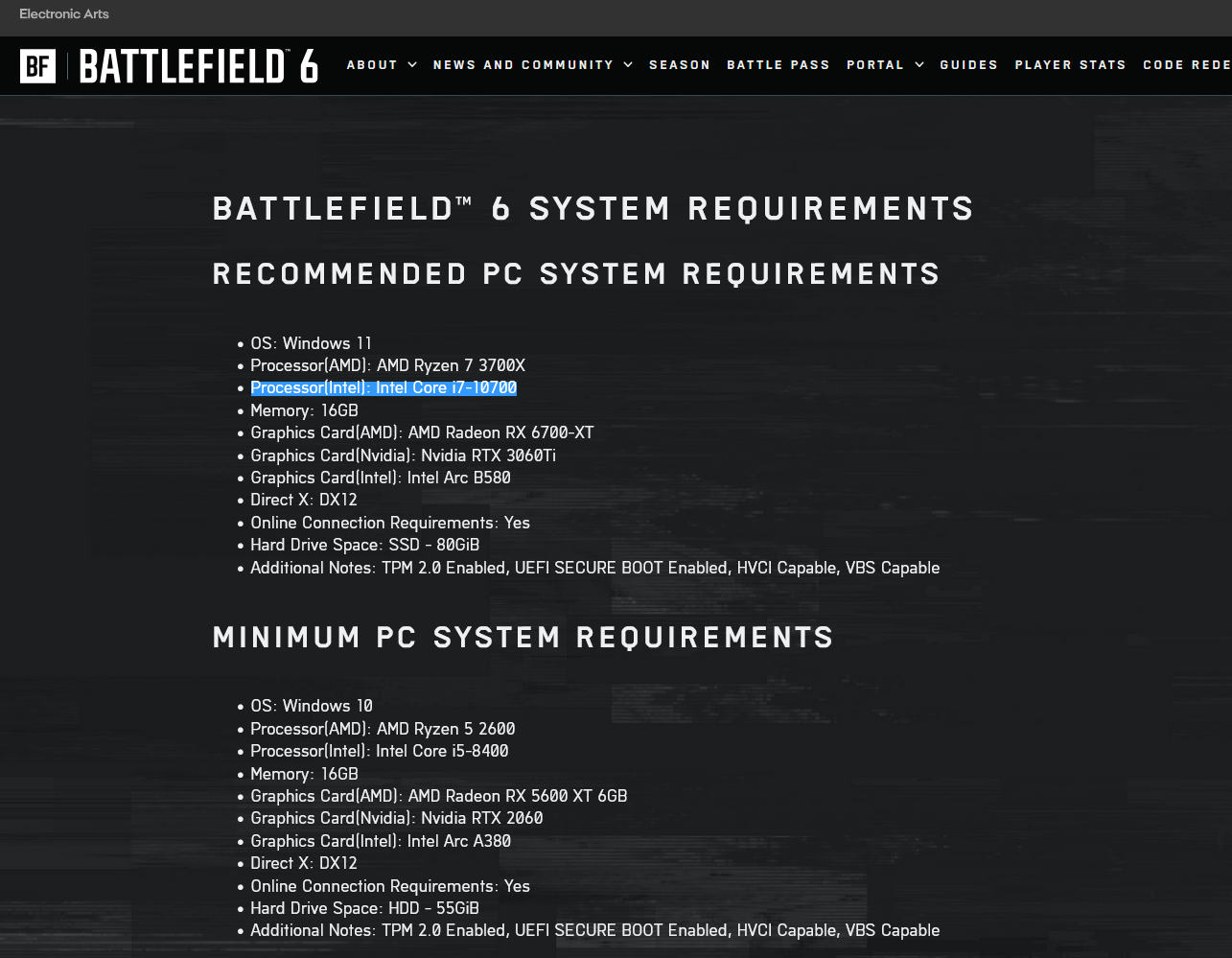Expand the chevron beside Portal
This screenshot has width=1232, height=958.
tap(919, 65)
